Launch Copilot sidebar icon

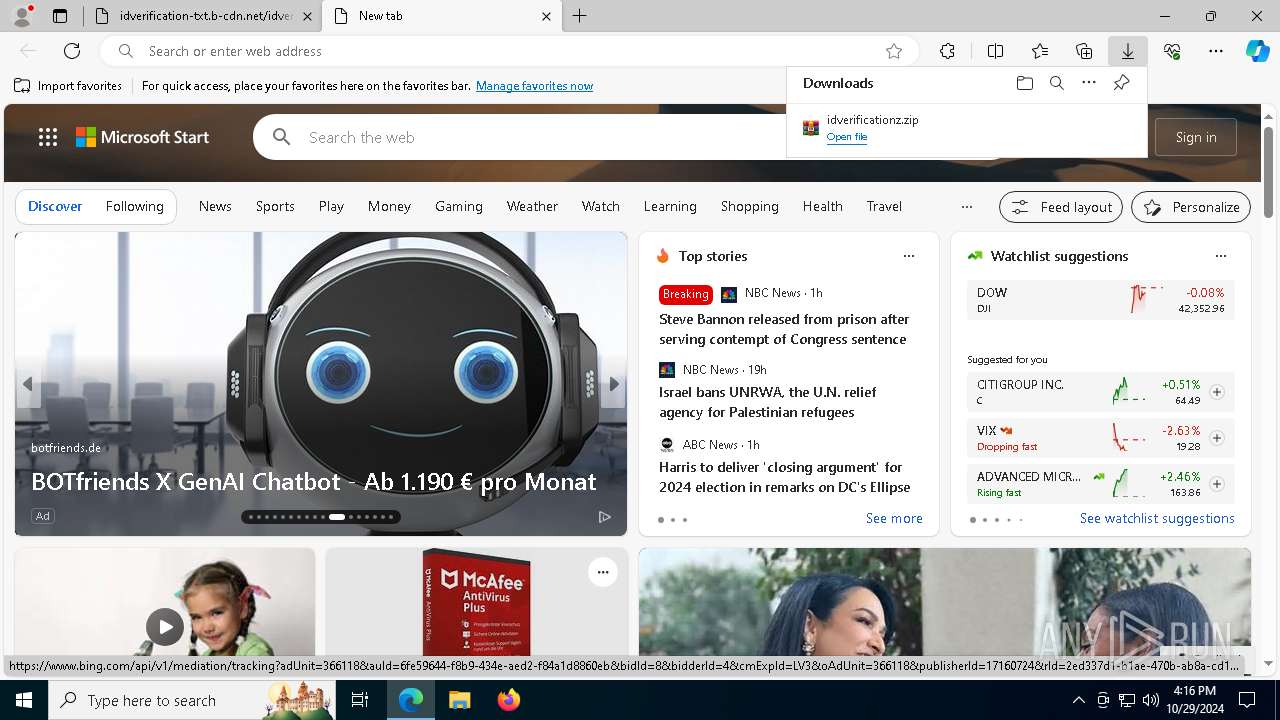[1257, 51]
